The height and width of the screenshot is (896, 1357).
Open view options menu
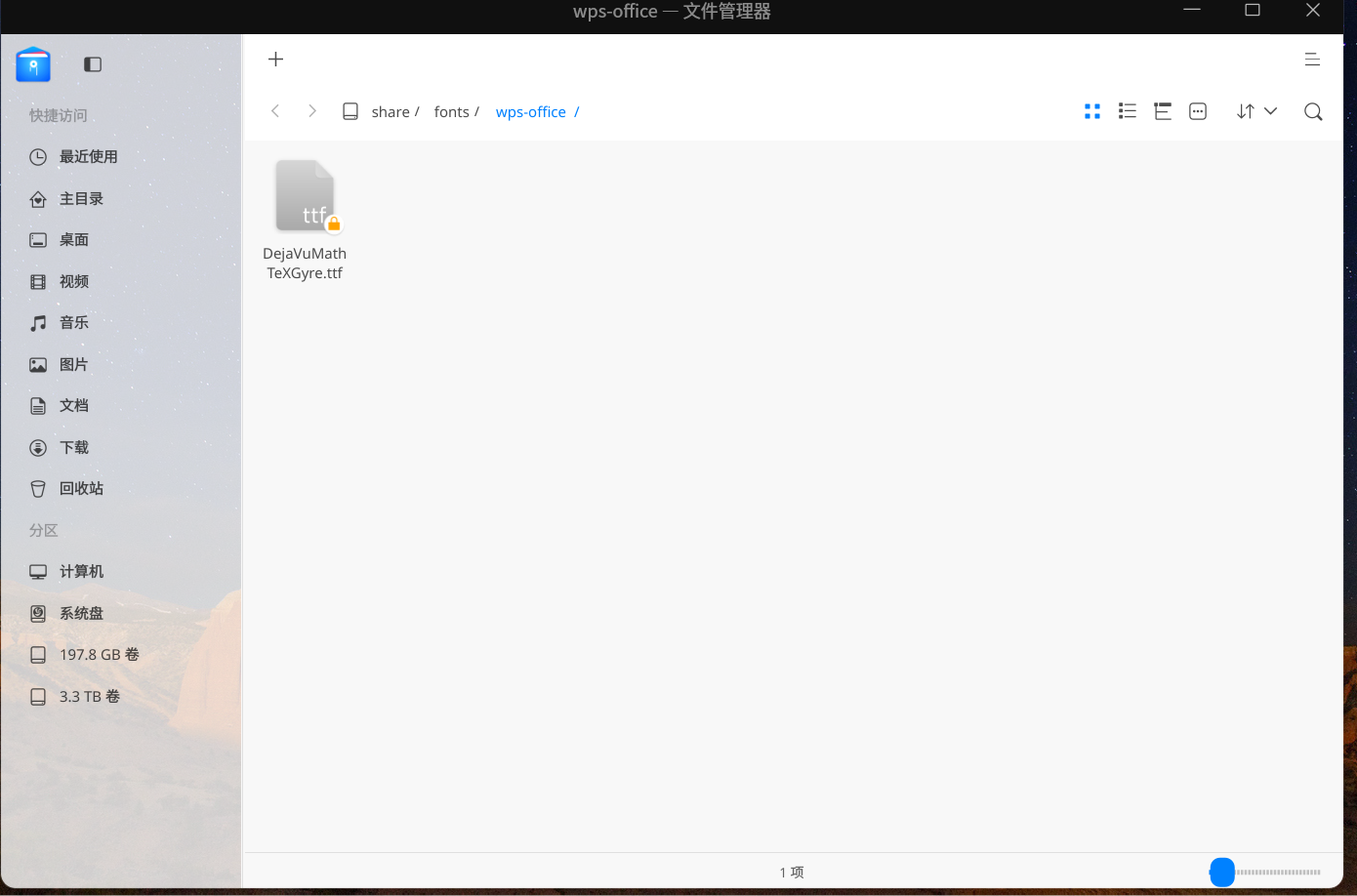1198,111
